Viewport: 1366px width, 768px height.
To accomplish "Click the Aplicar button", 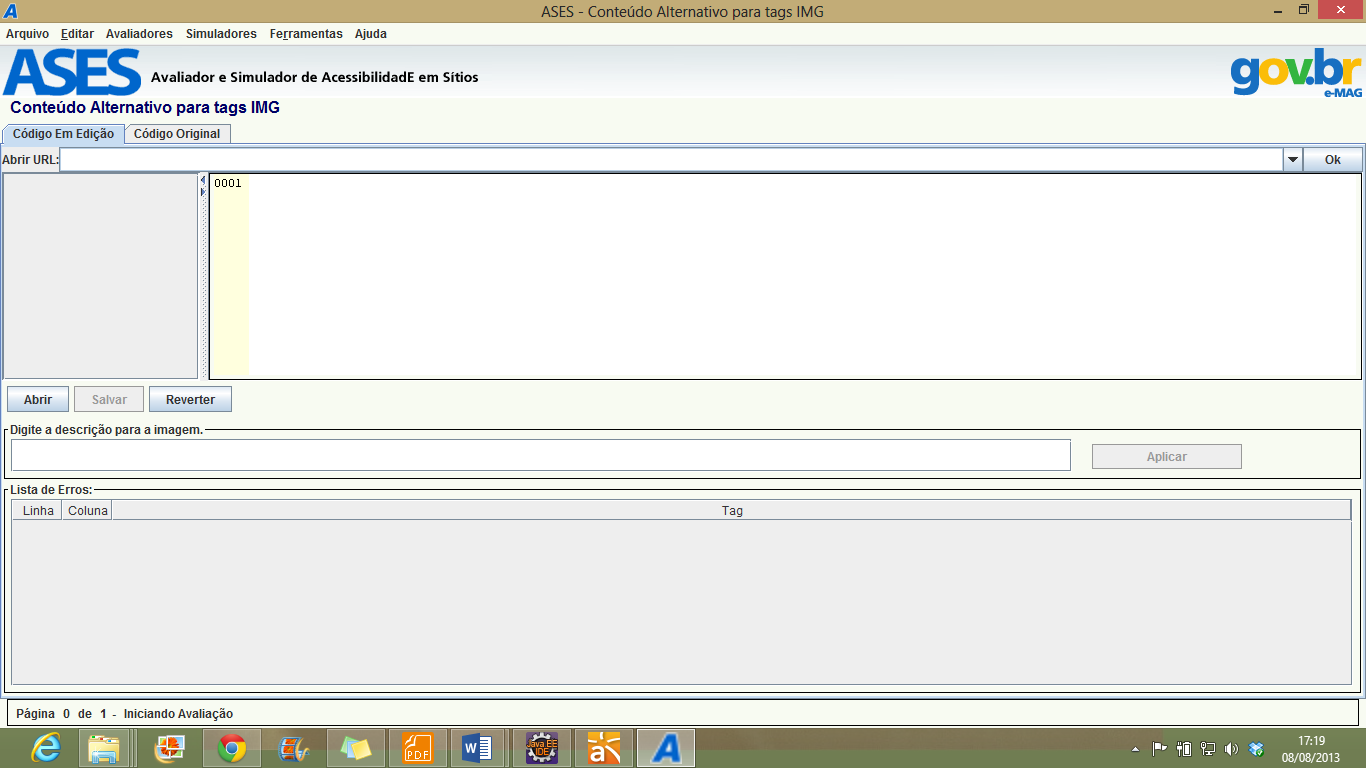I will (x=1167, y=456).
